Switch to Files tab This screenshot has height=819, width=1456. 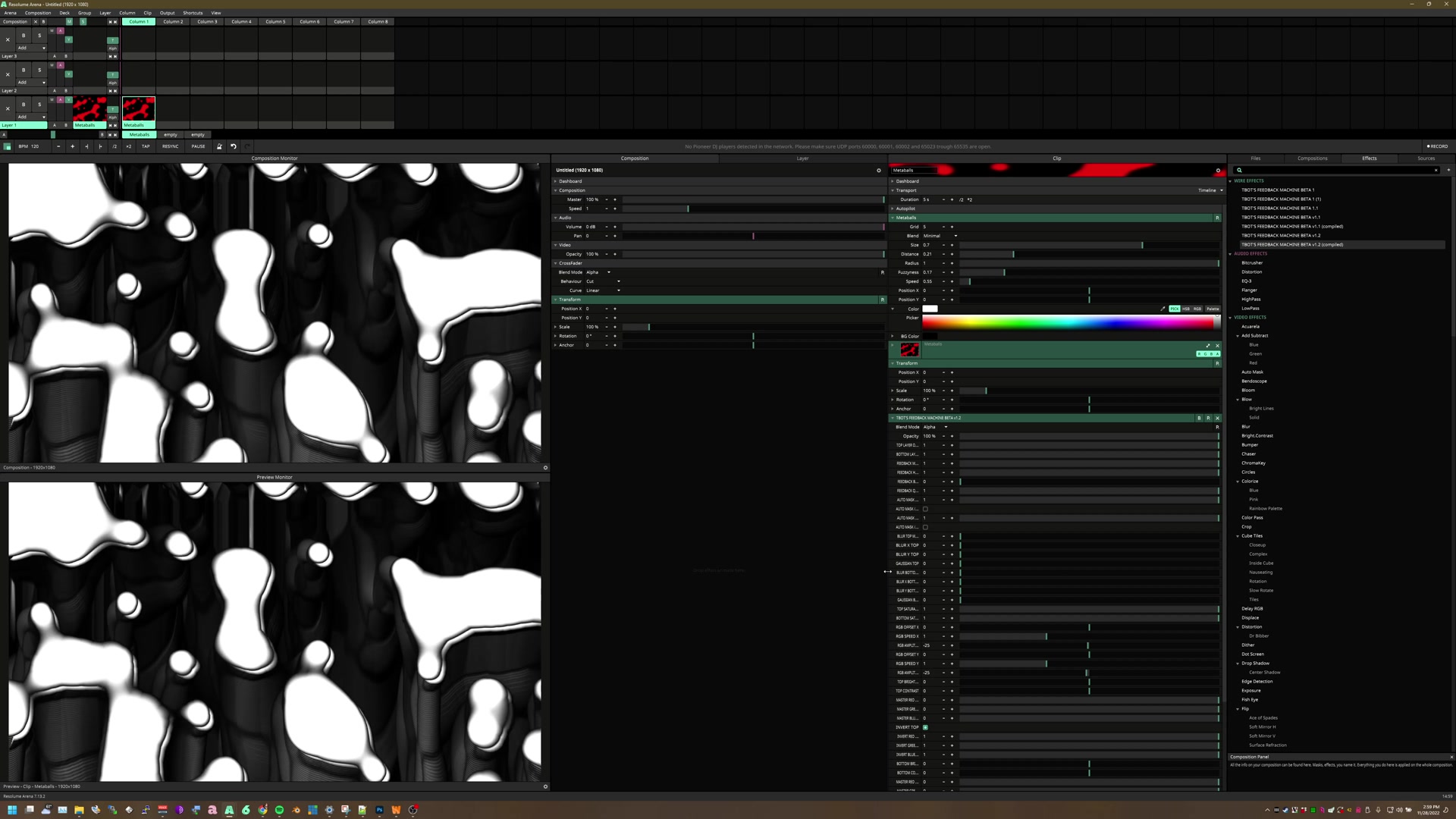tap(1256, 158)
